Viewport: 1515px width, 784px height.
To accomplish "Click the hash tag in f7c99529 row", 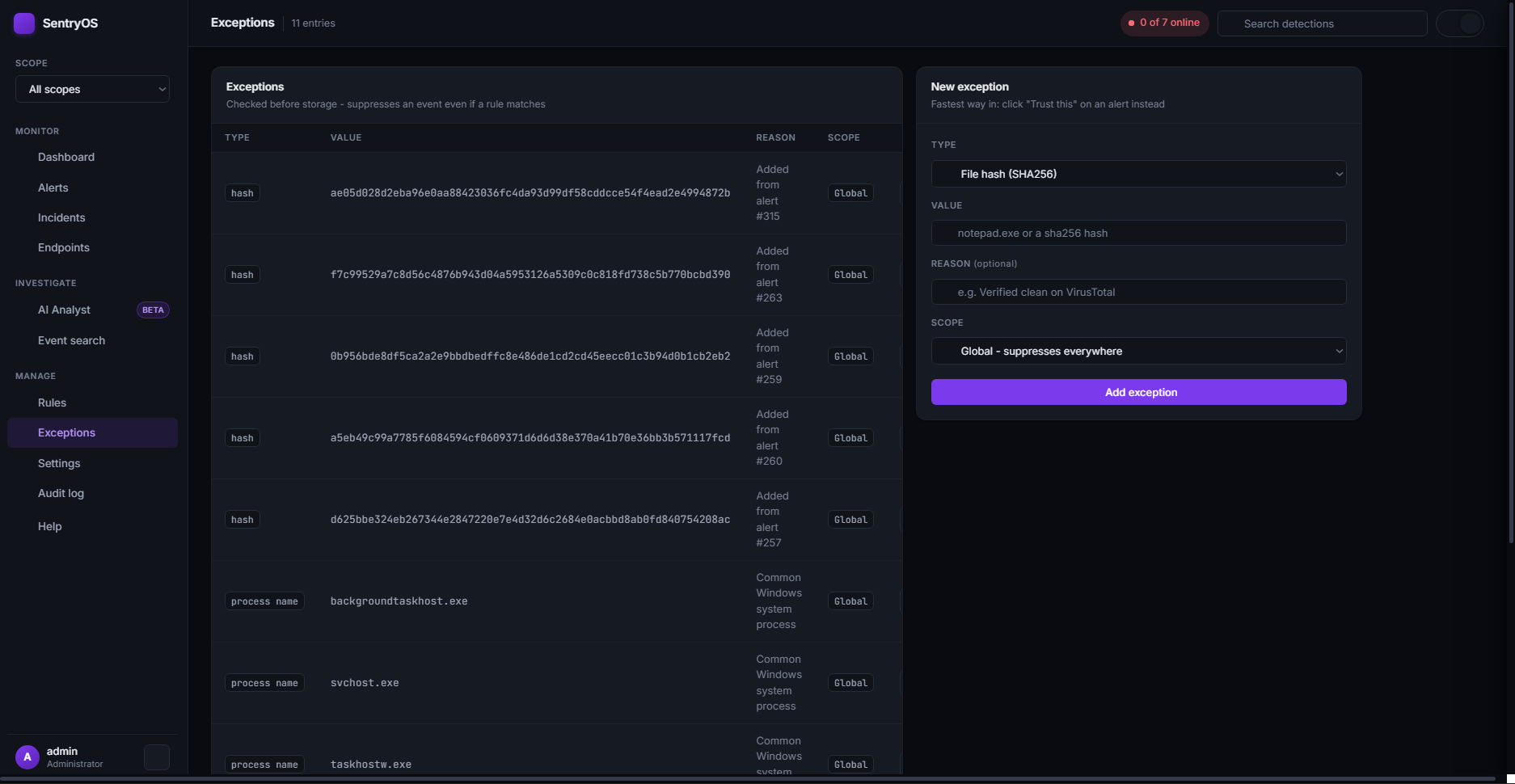I will point(242,275).
